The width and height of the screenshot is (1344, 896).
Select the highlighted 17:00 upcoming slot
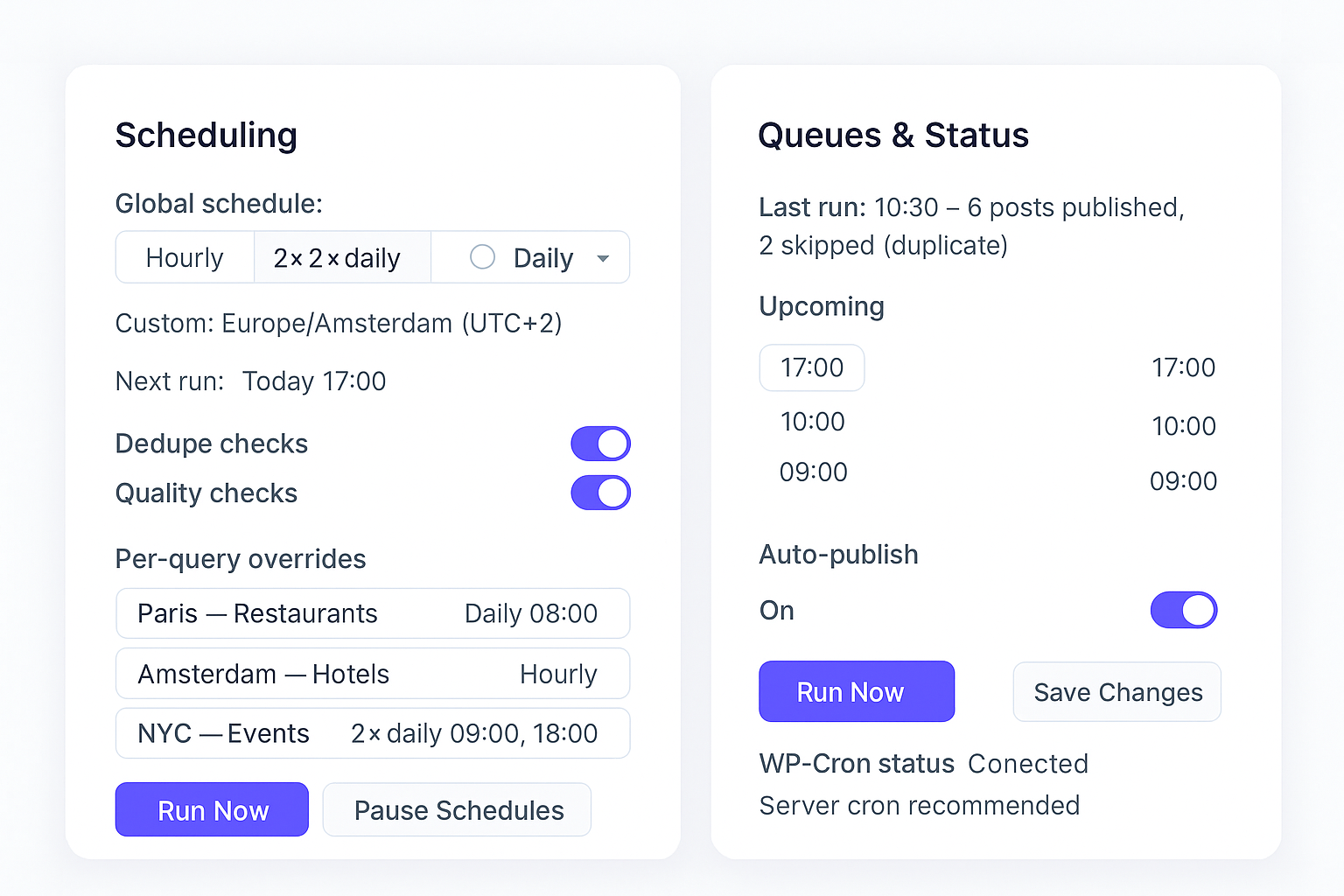[x=812, y=367]
